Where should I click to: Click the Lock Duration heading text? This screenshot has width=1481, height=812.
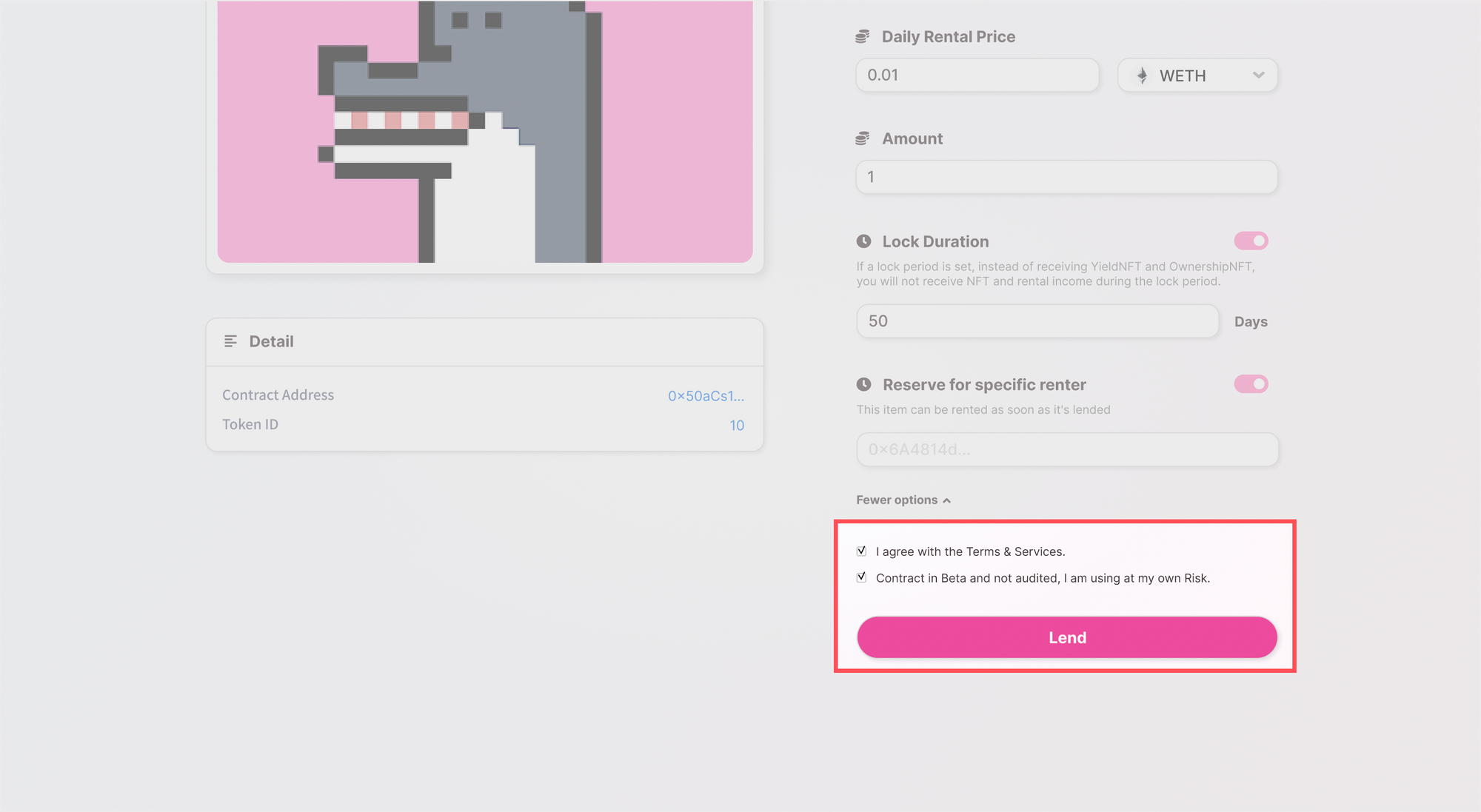935,241
